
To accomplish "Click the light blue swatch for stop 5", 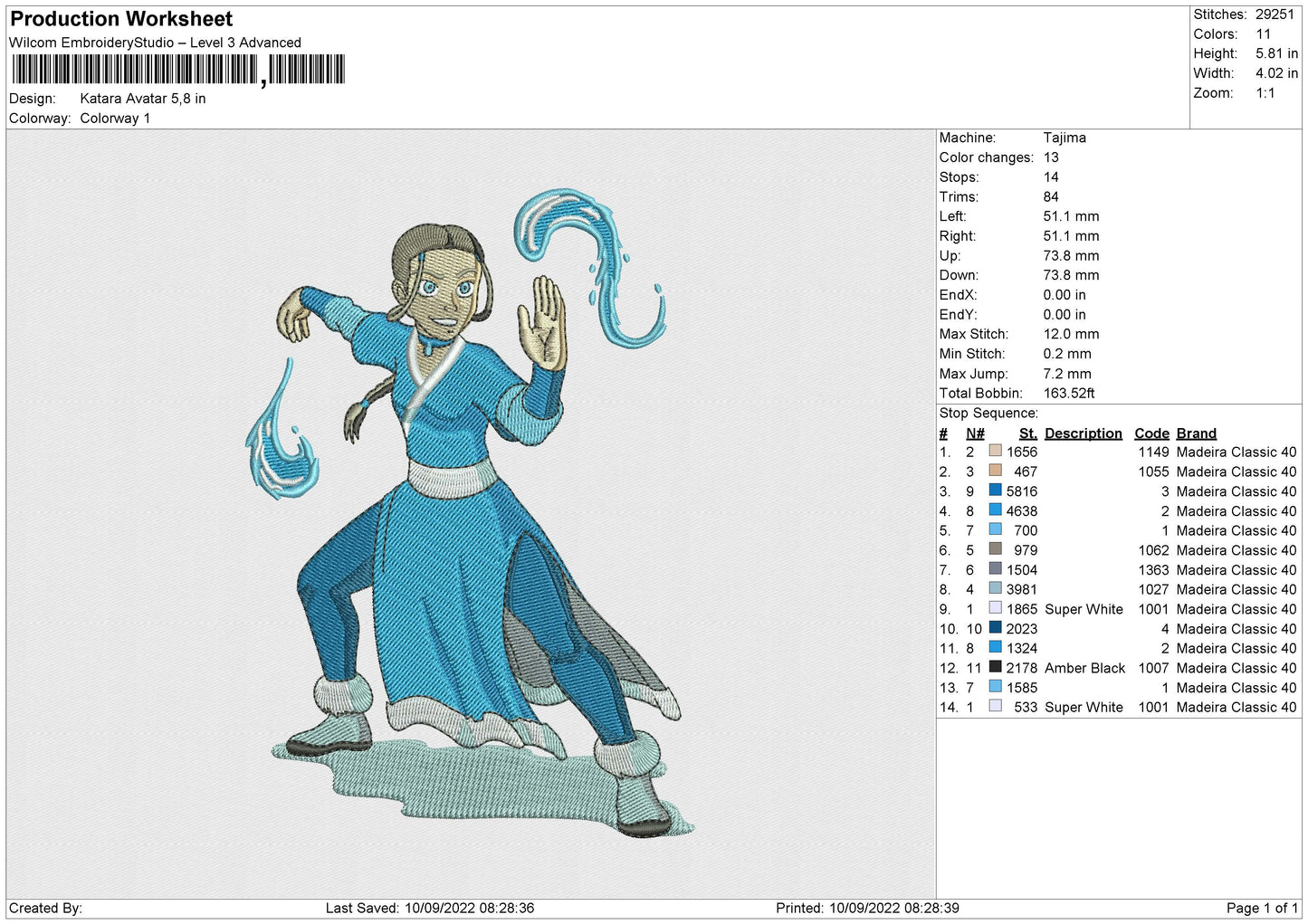I will coord(996,529).
